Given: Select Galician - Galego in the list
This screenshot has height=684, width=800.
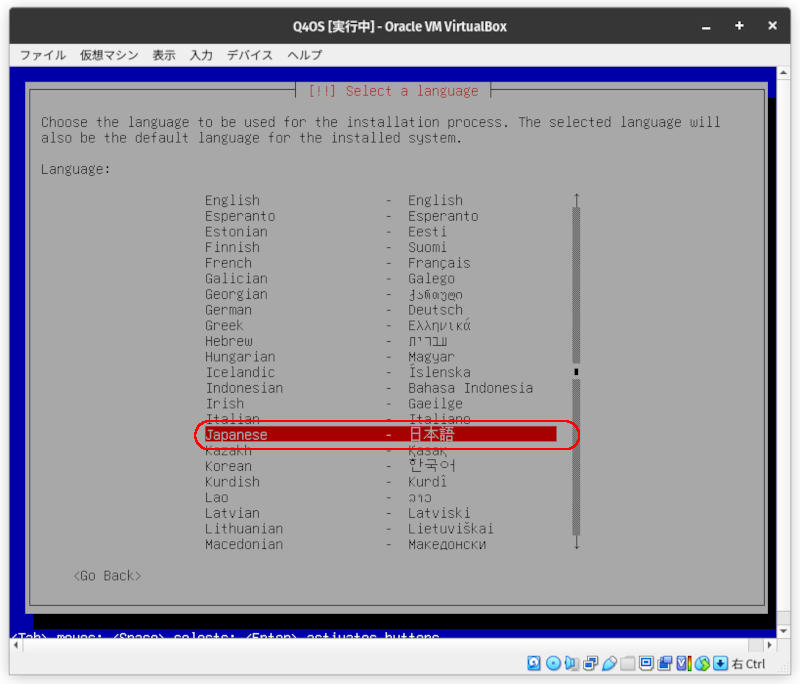Looking at the screenshot, I should pos(381,278).
